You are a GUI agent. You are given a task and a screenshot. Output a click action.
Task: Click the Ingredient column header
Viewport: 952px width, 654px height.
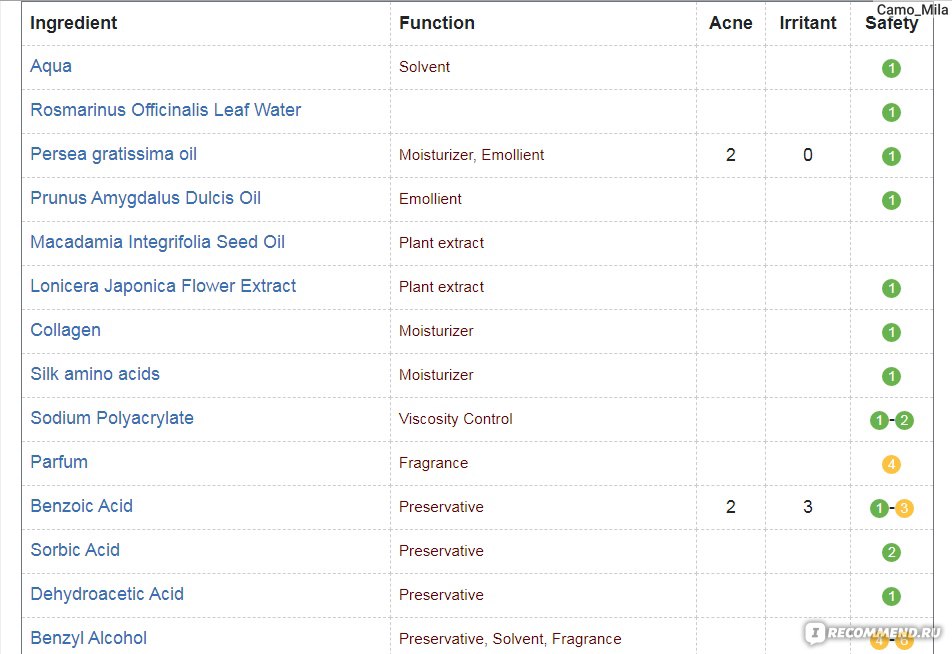[73, 23]
